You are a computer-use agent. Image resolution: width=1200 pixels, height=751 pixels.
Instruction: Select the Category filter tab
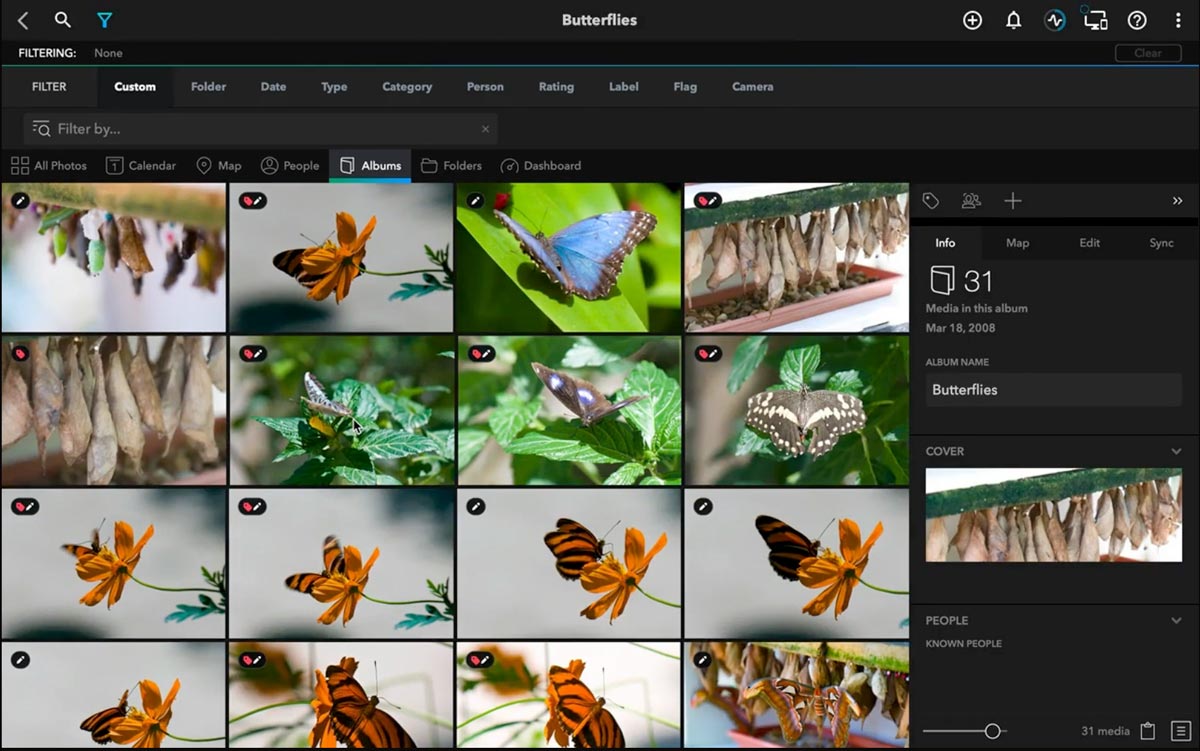[407, 87]
